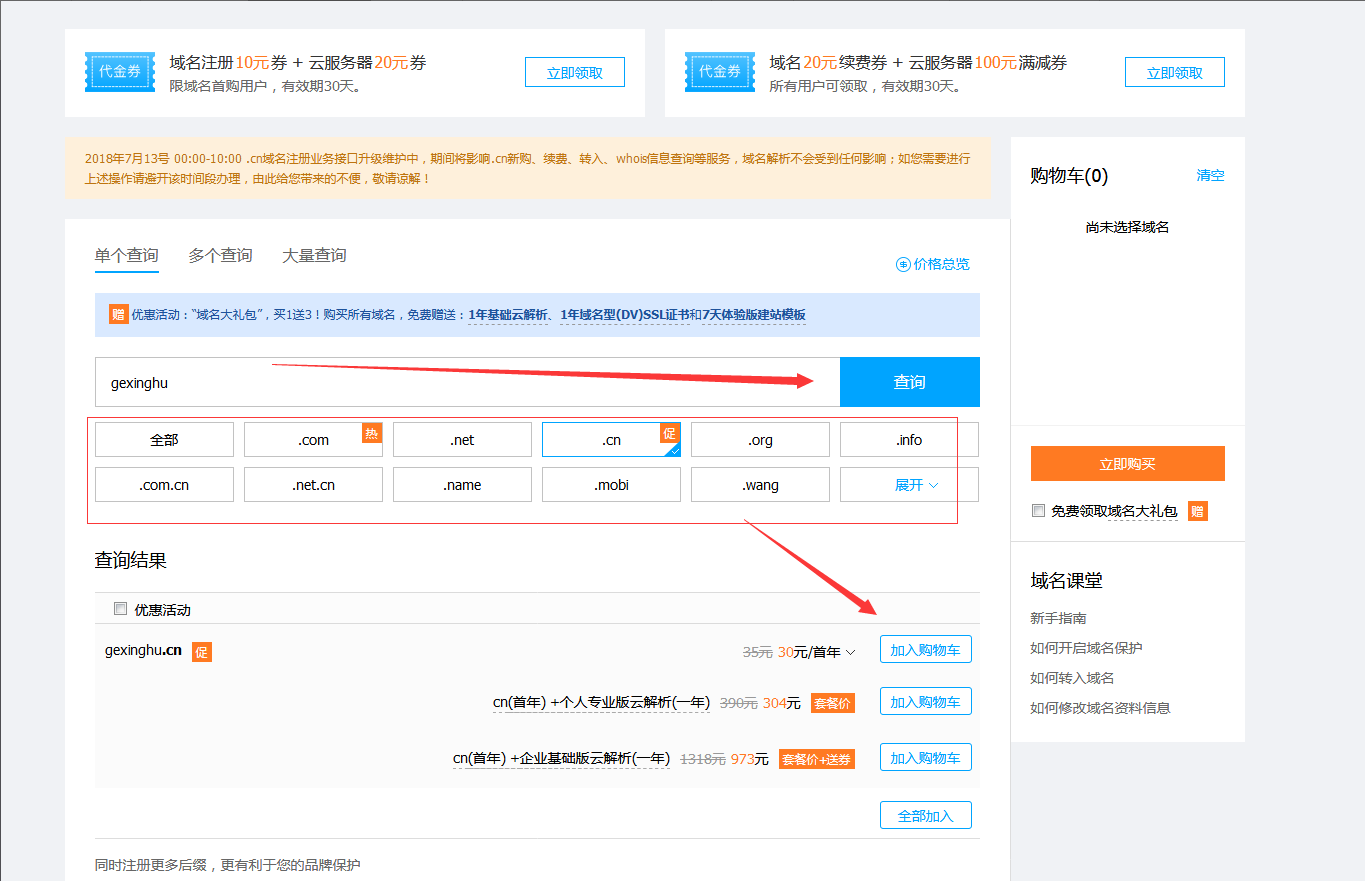Switch to the 多个查询 tab

point(220,255)
